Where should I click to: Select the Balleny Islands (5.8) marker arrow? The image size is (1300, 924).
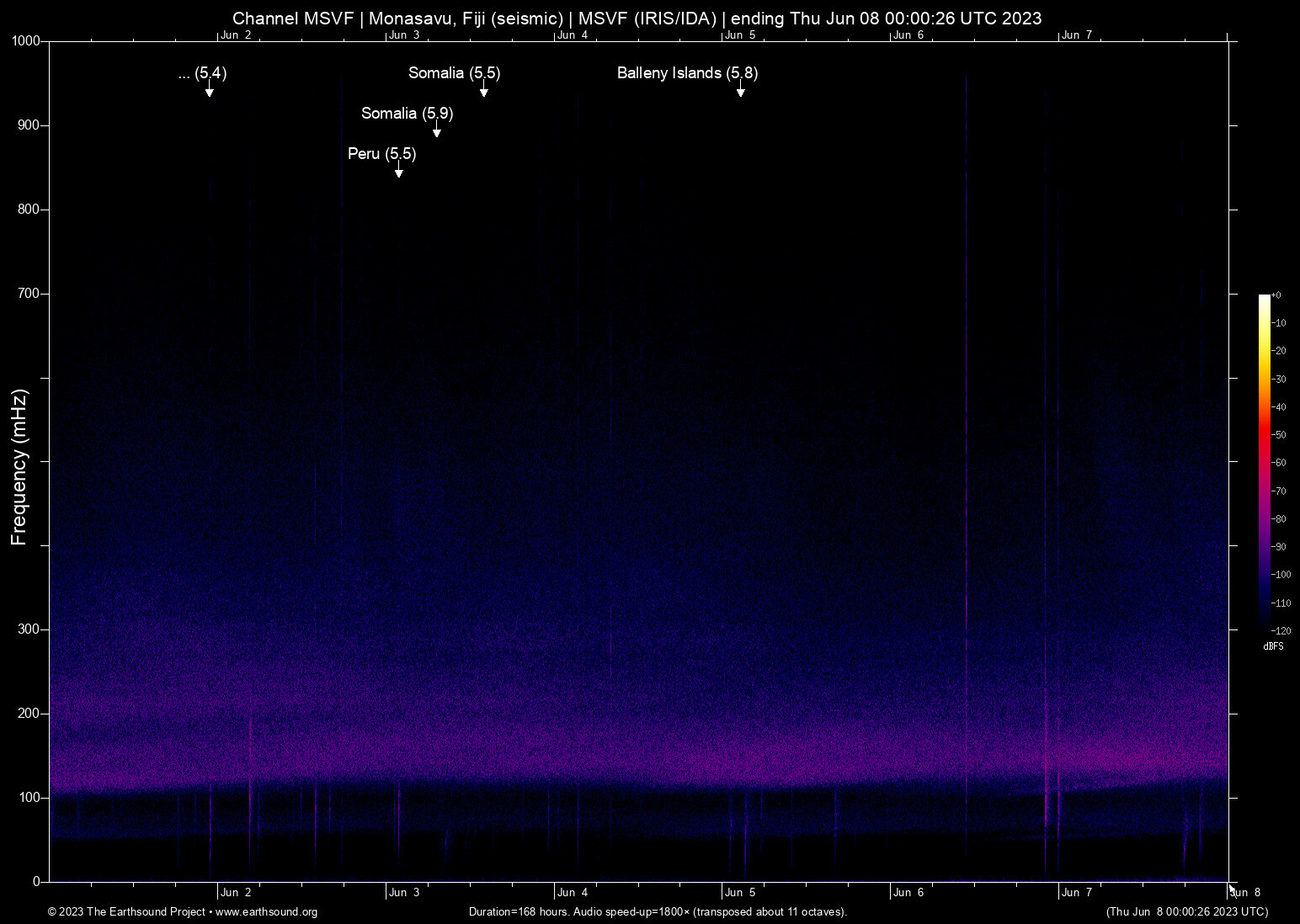[741, 91]
